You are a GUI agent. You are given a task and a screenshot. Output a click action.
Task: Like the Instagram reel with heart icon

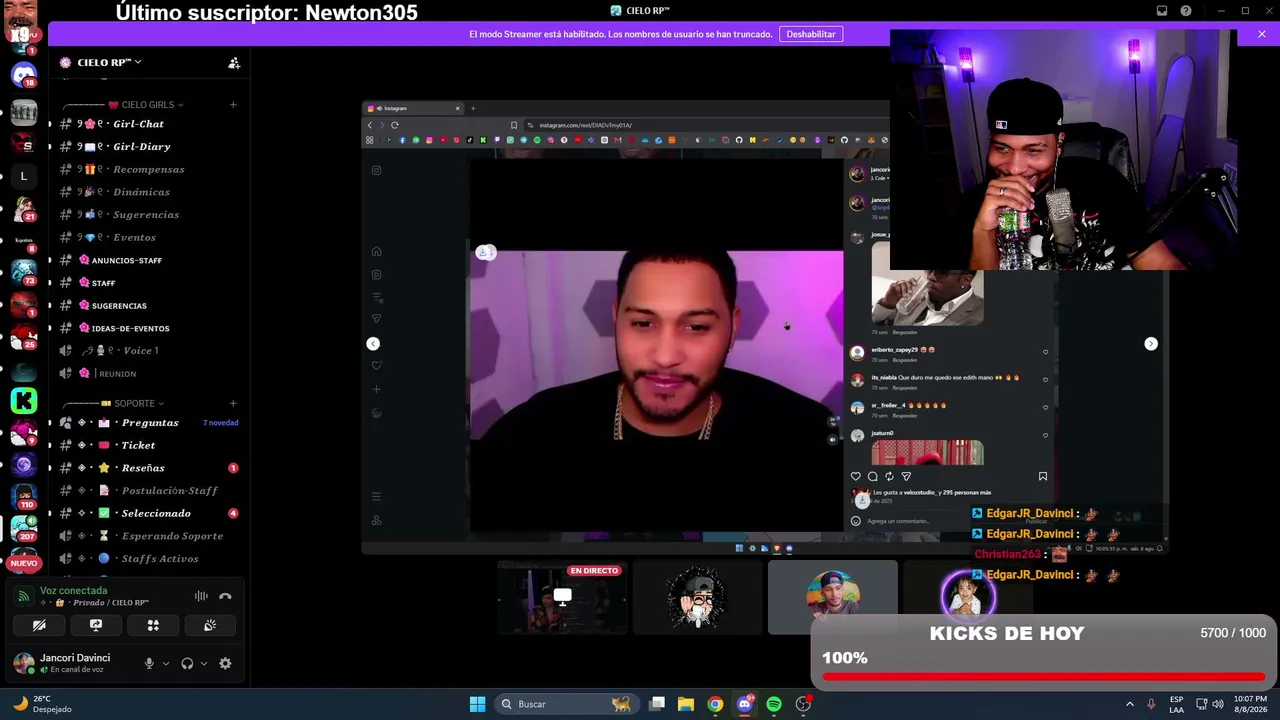pyautogui.click(x=855, y=477)
